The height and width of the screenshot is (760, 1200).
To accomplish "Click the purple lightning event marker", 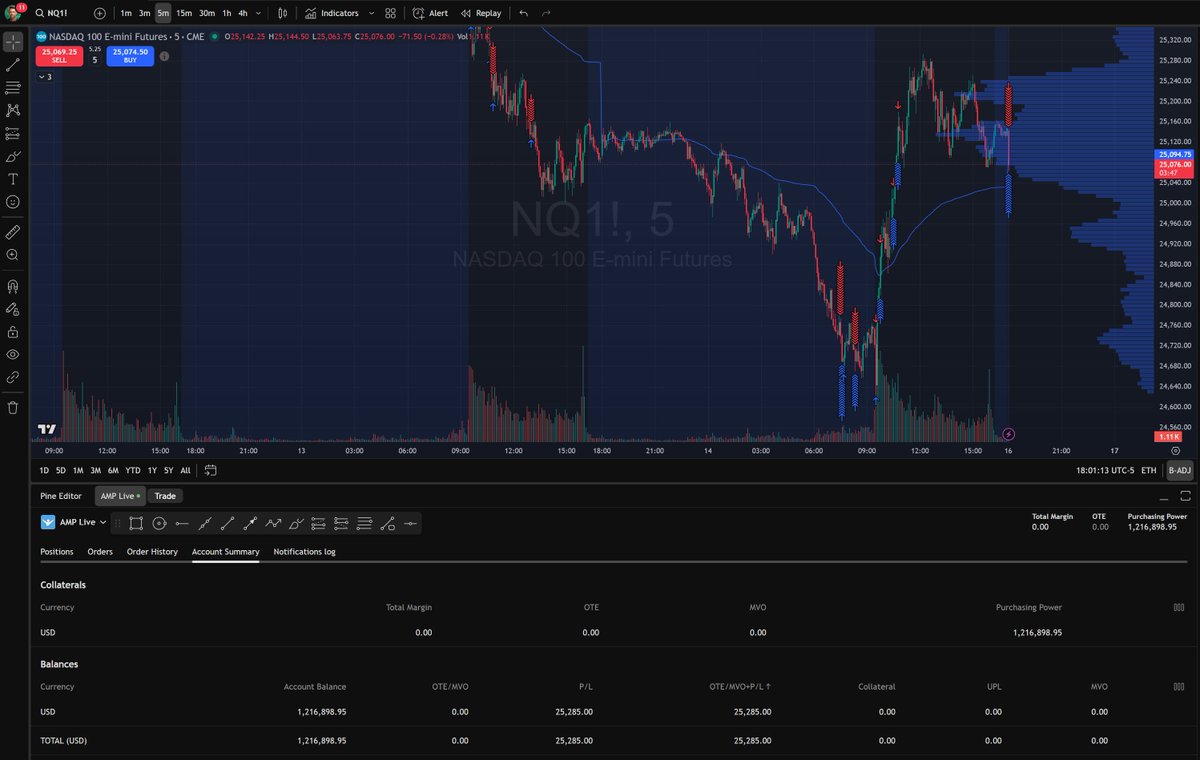I will 1008,434.
